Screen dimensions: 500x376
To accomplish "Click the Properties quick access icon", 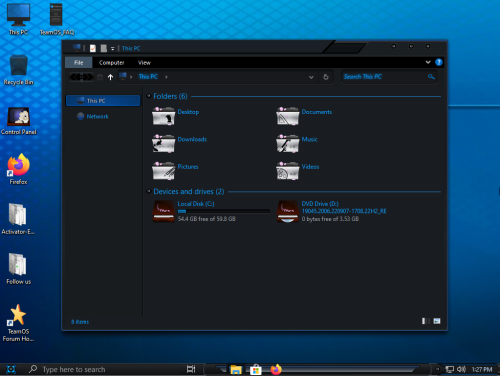I will (x=93, y=48).
